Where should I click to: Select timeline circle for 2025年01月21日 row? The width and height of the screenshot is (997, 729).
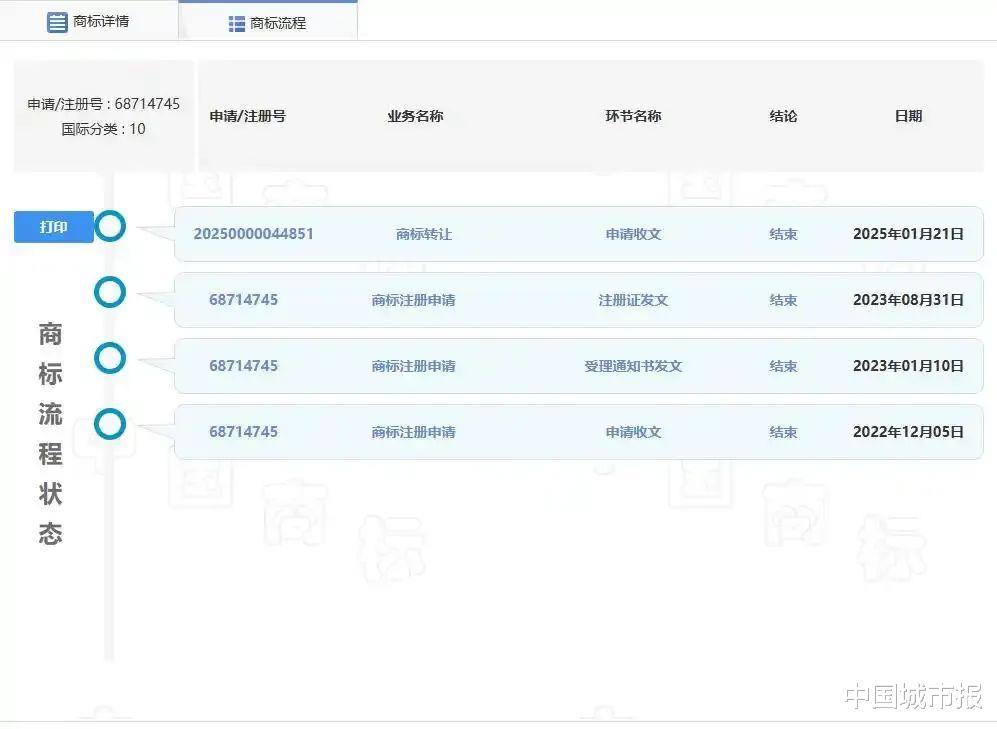coord(110,226)
